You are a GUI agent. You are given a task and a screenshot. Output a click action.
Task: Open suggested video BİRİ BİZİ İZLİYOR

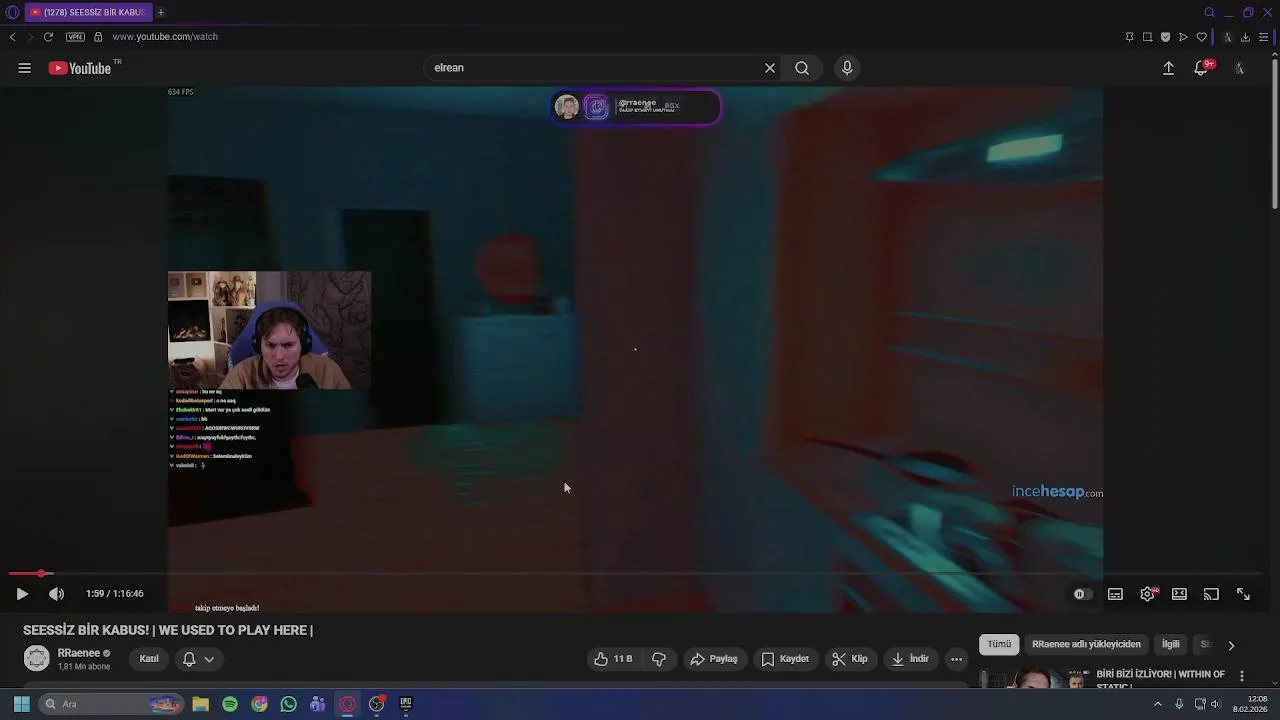click(1161, 678)
